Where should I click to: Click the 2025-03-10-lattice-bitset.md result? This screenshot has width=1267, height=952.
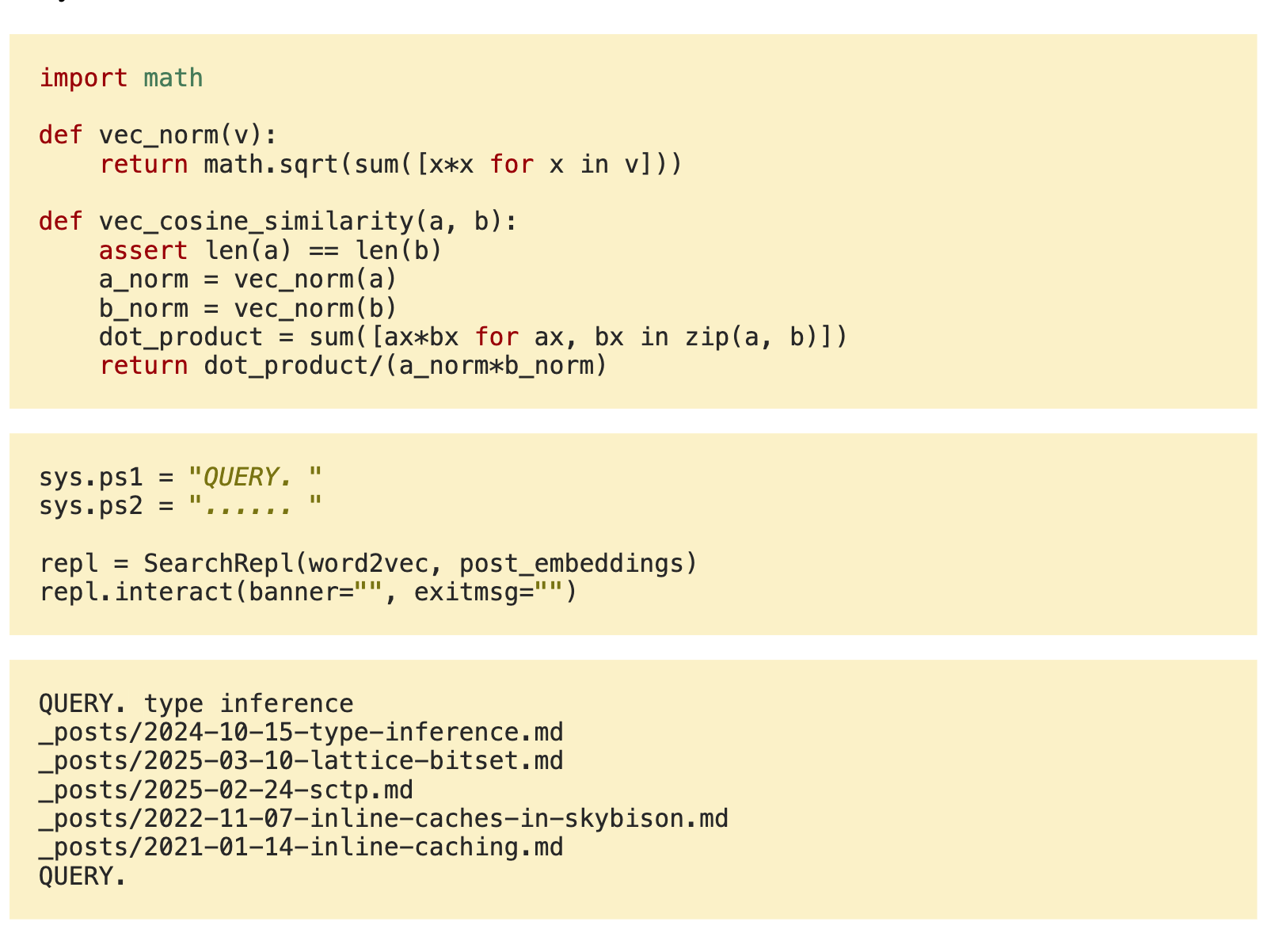click(301, 761)
